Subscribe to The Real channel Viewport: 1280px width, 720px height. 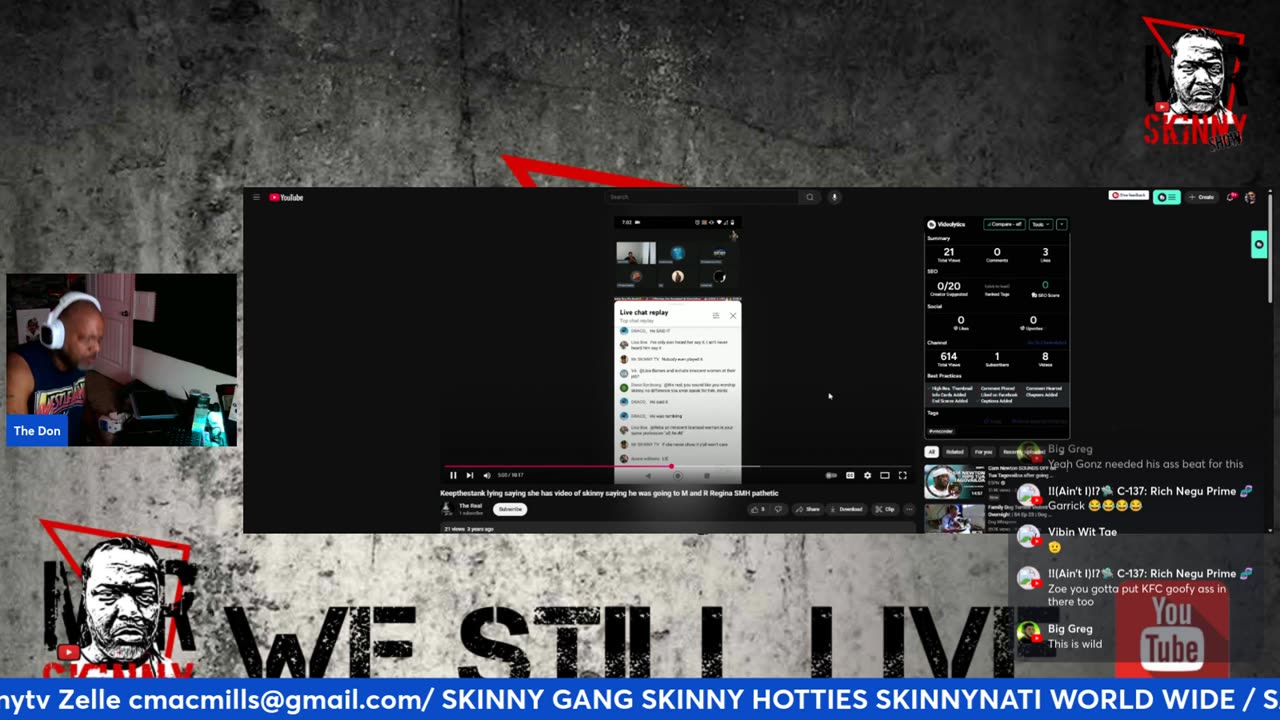pyautogui.click(x=510, y=509)
